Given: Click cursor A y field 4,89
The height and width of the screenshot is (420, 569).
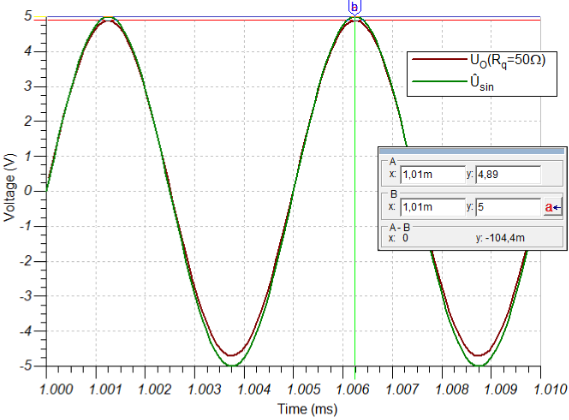Looking at the screenshot, I should tap(508, 175).
